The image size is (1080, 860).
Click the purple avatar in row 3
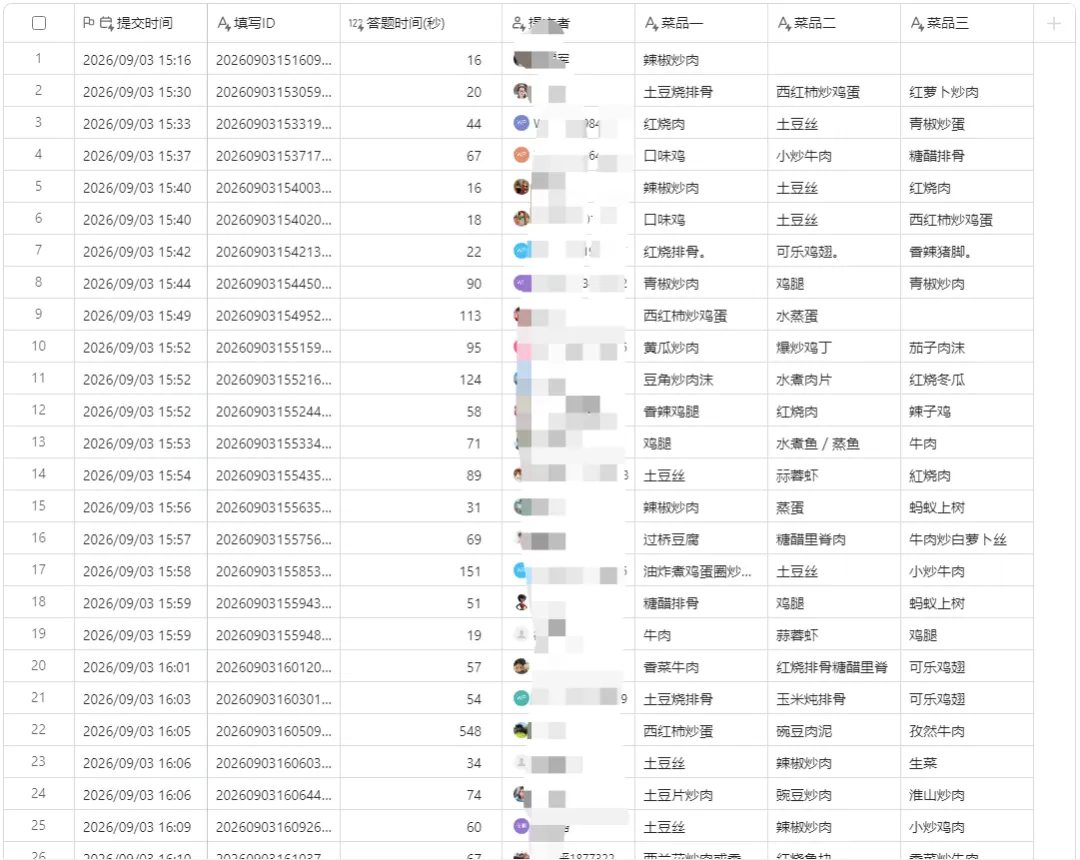[x=521, y=123]
